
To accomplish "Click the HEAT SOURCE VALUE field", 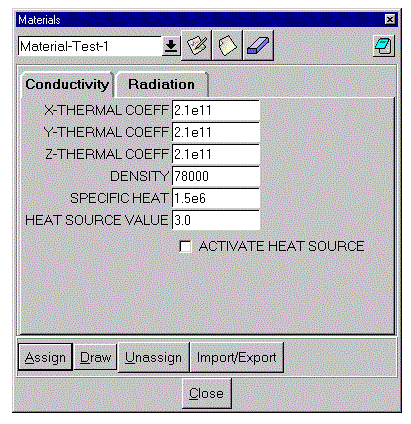I will [x=216, y=220].
